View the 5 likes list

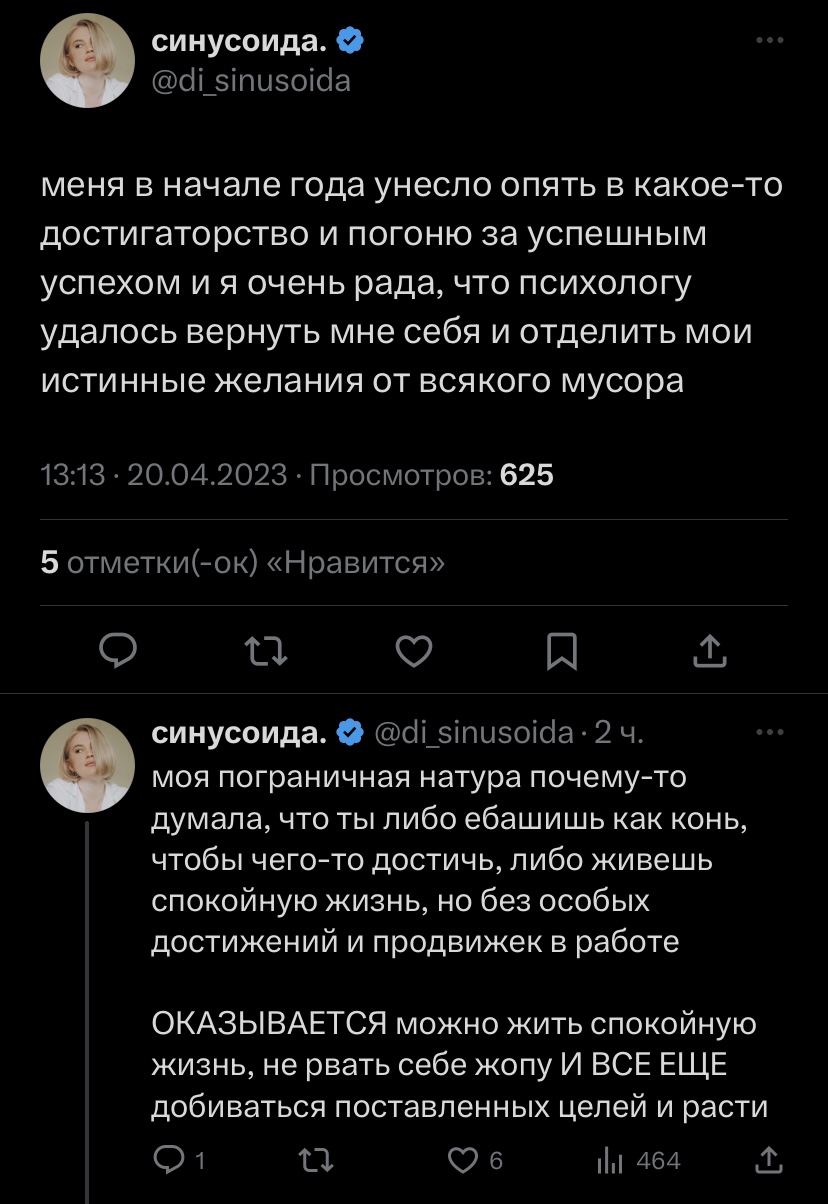point(243,562)
